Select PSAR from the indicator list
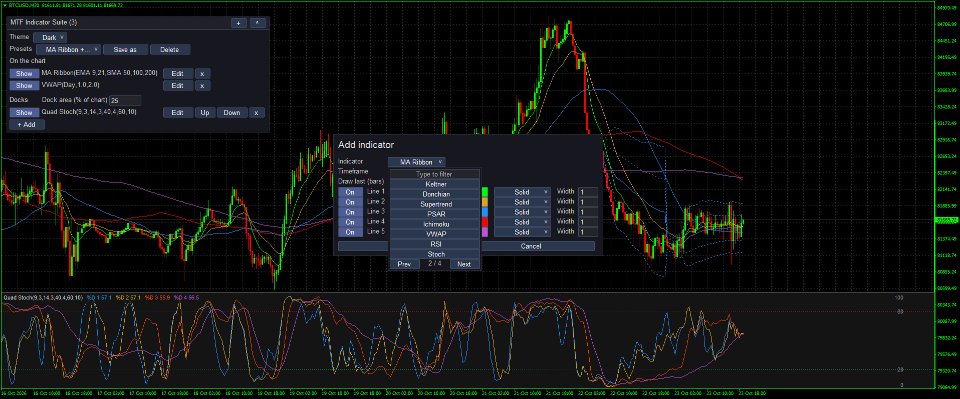 (x=434, y=214)
